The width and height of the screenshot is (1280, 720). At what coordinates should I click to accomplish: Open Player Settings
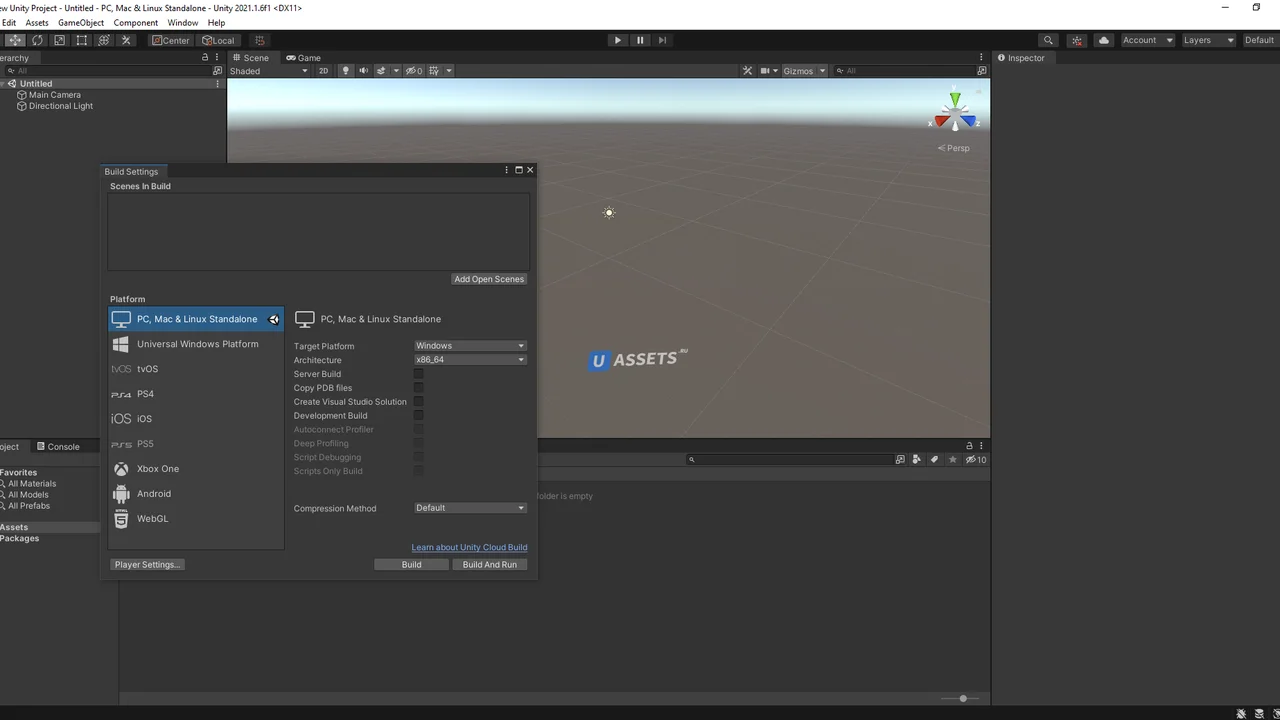[x=148, y=564]
